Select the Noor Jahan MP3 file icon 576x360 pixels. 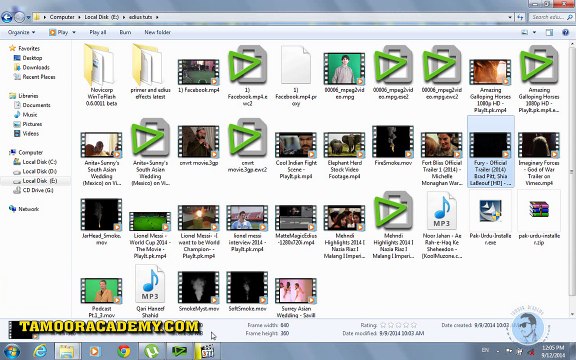[x=442, y=211]
